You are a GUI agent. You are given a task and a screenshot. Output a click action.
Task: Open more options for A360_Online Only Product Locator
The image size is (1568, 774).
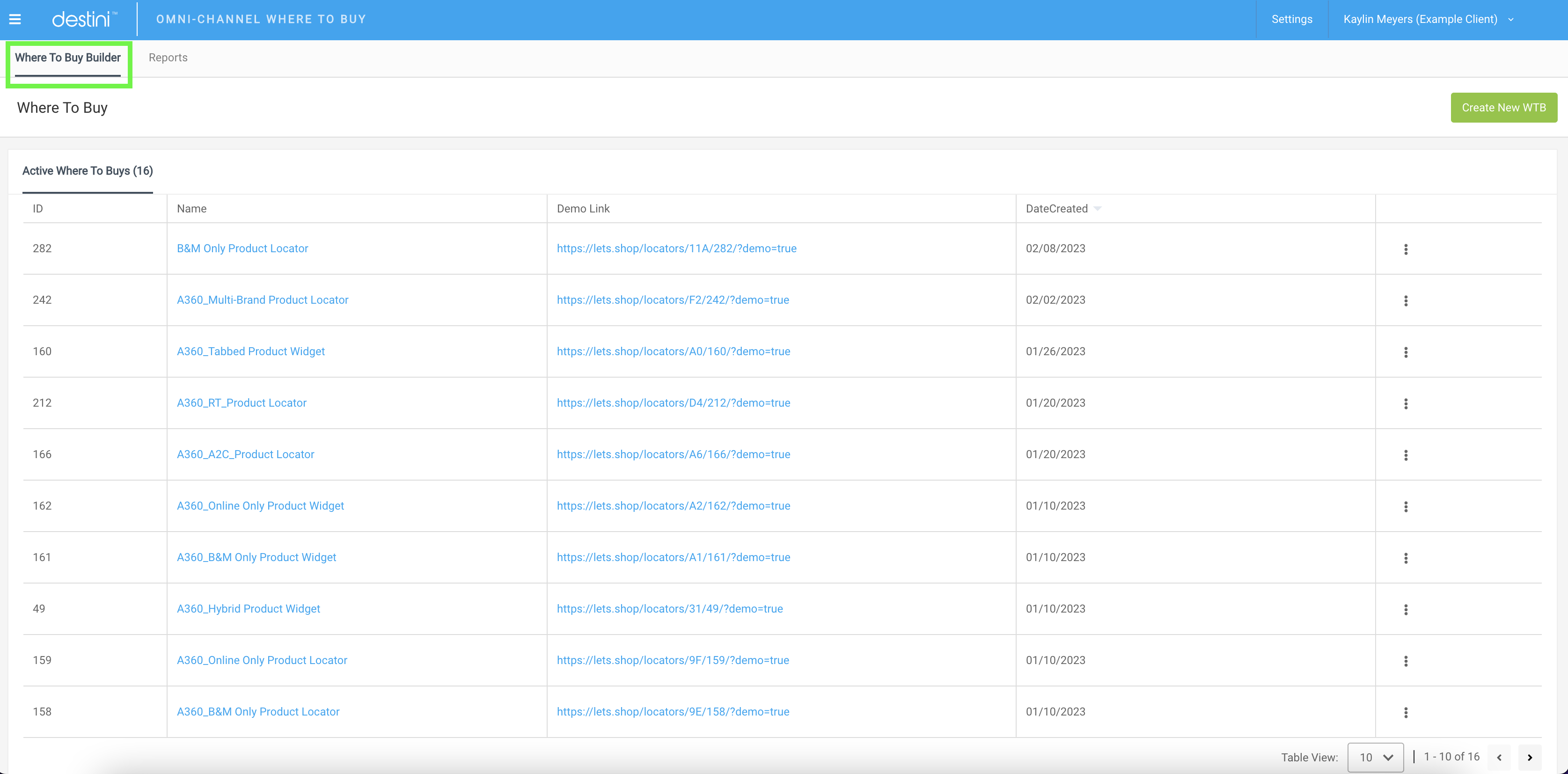(x=1406, y=661)
